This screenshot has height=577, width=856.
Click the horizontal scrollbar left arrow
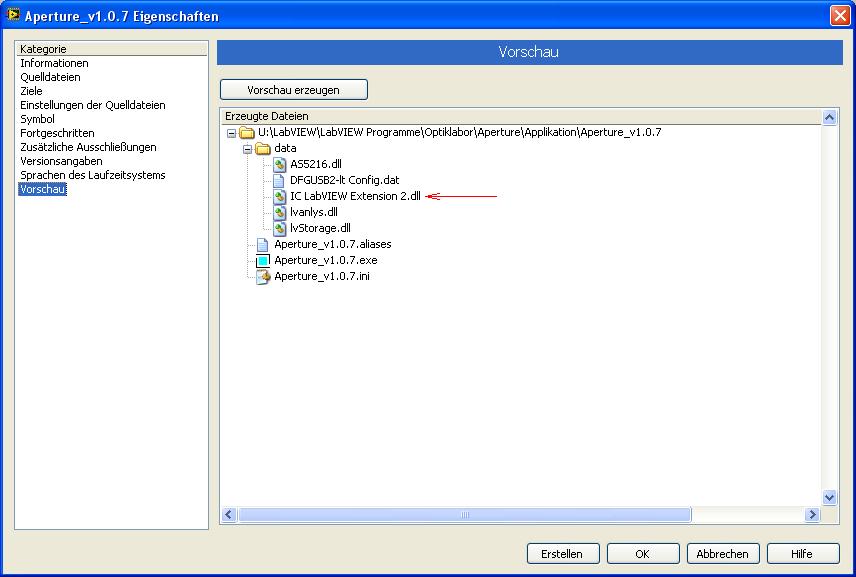(x=229, y=515)
